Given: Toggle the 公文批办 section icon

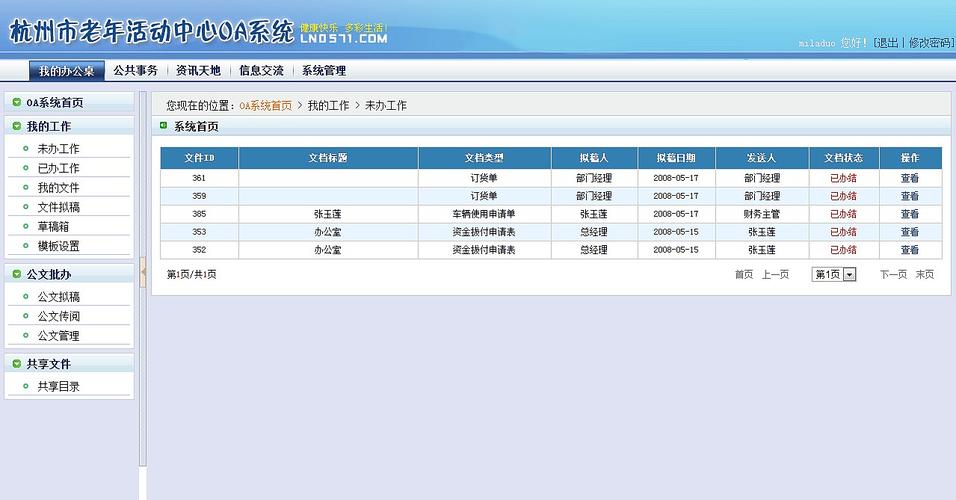Looking at the screenshot, I should (x=16, y=274).
